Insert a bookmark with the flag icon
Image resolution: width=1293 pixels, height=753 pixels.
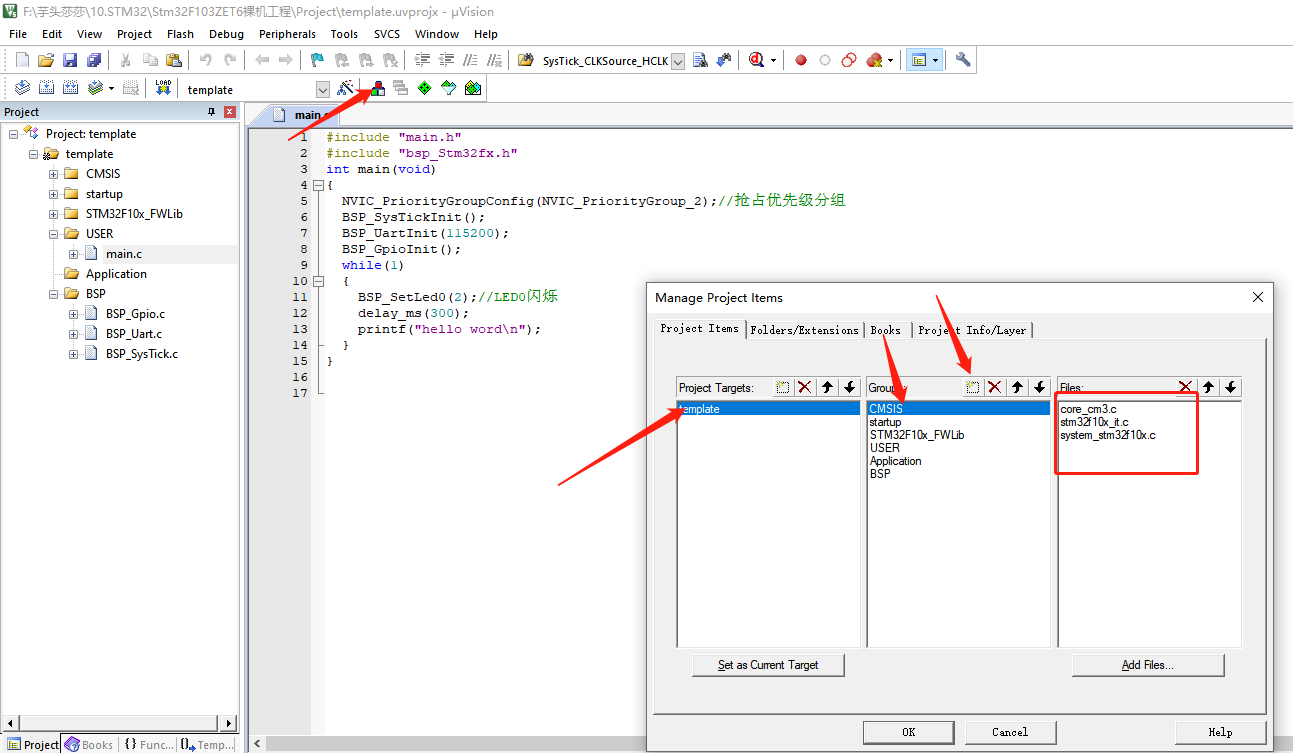point(317,60)
